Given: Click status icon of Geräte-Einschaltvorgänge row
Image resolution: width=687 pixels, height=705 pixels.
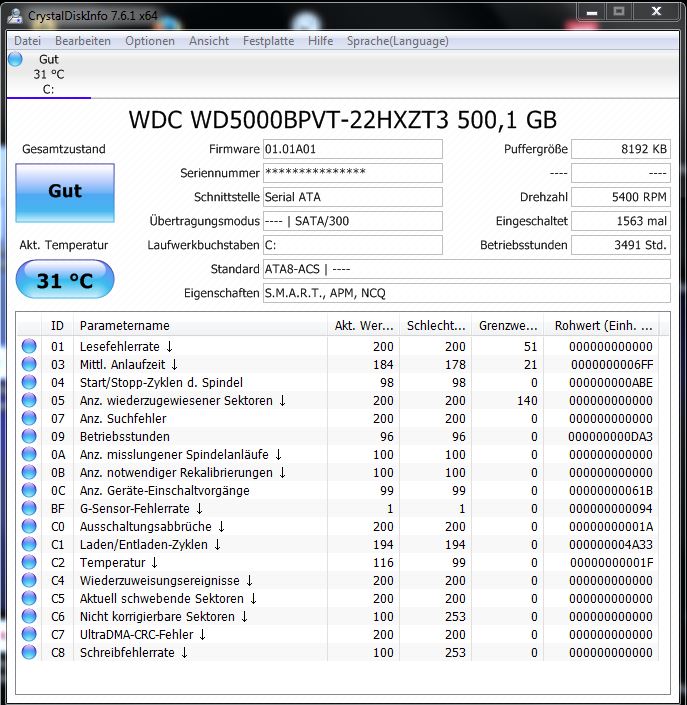Looking at the screenshot, I should tap(29, 490).
